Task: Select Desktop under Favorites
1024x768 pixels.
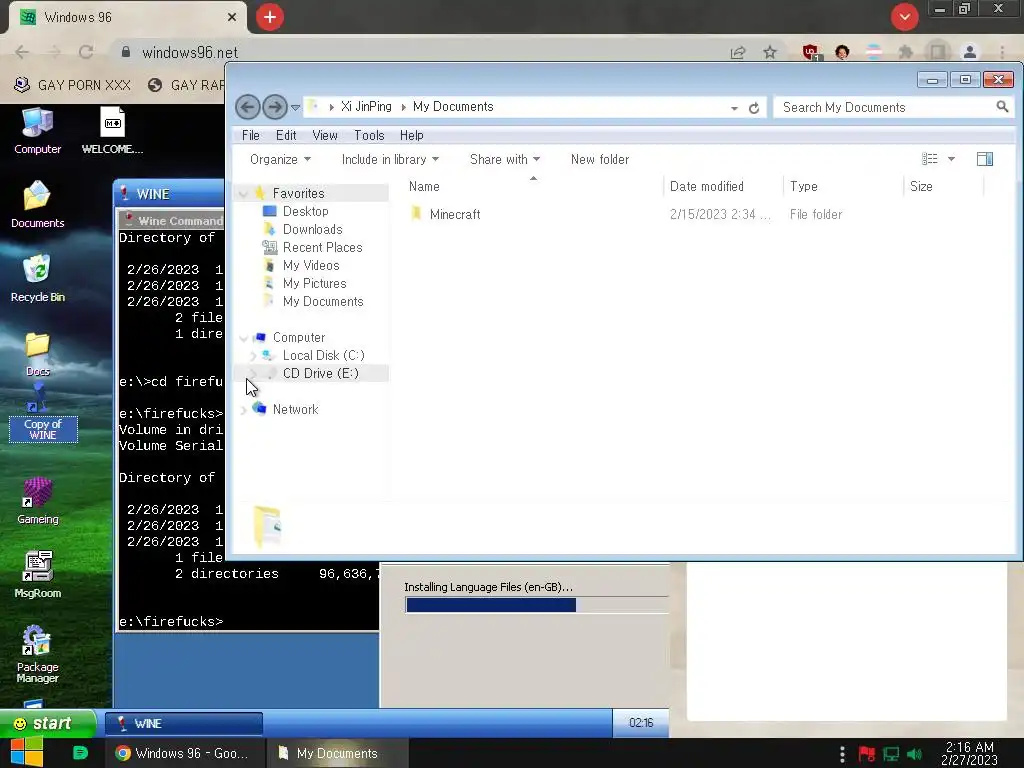Action: [305, 212]
